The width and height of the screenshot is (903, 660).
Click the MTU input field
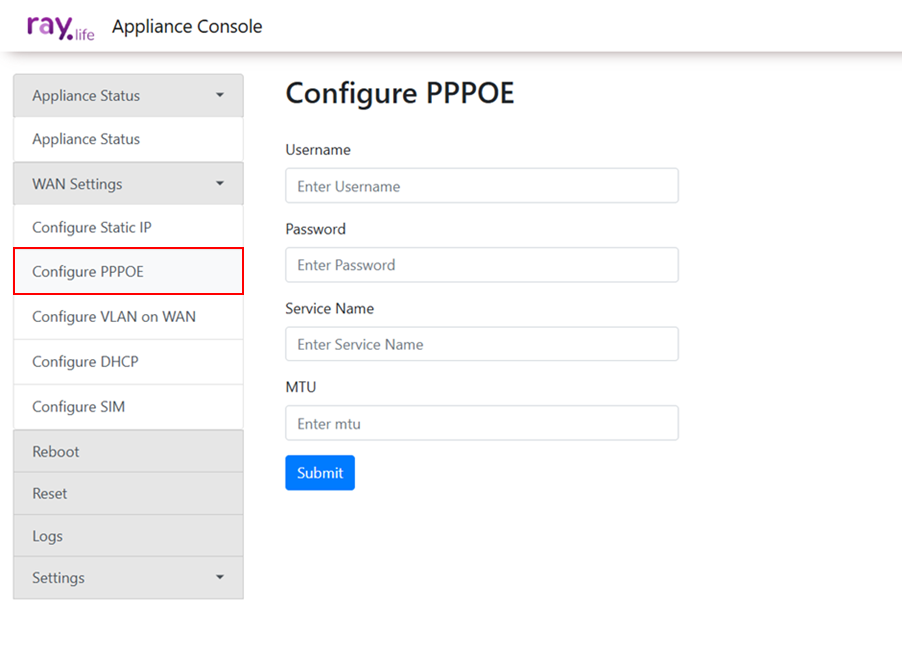click(x=481, y=424)
